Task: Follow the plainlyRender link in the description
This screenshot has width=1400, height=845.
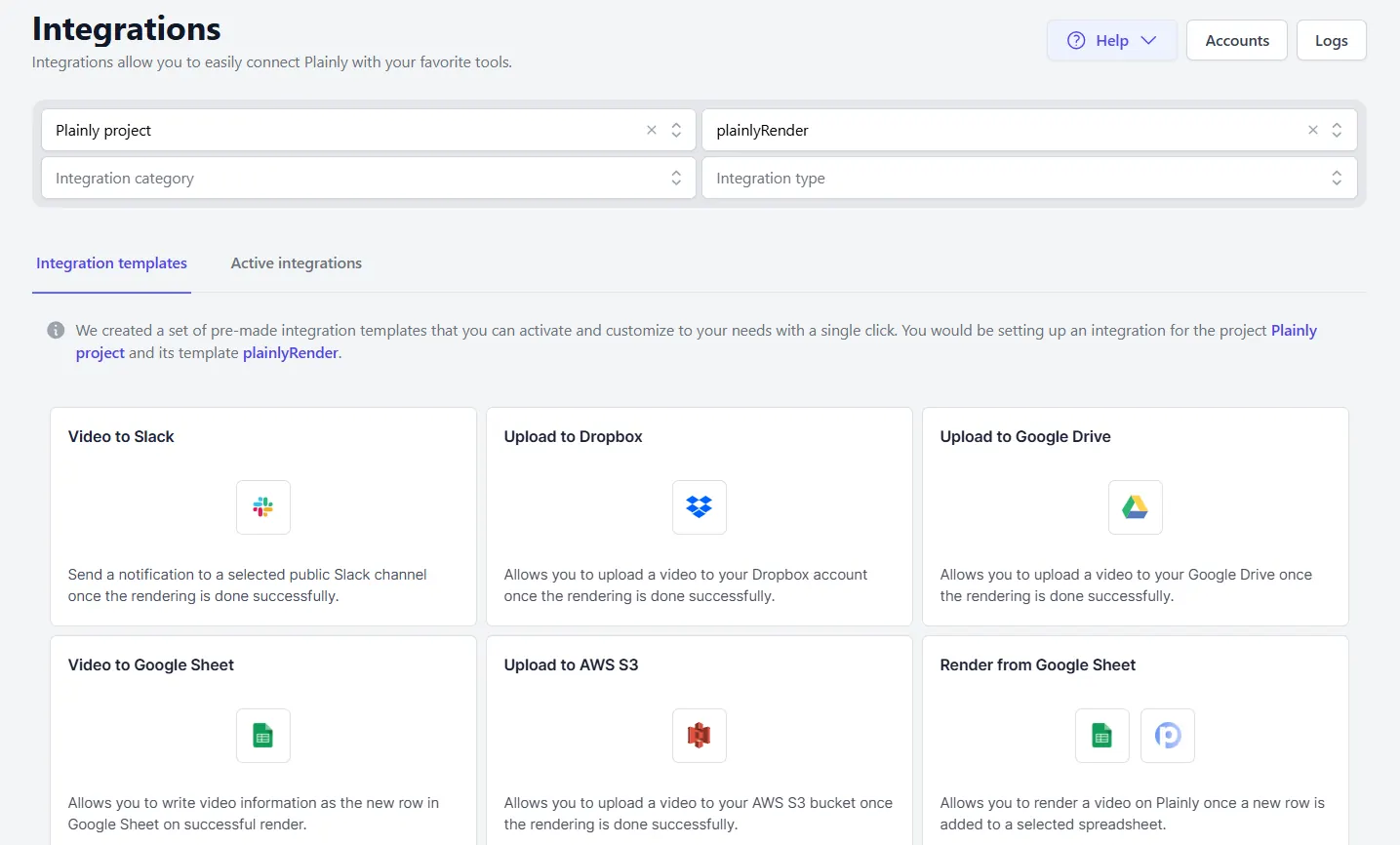Action: 291,353
